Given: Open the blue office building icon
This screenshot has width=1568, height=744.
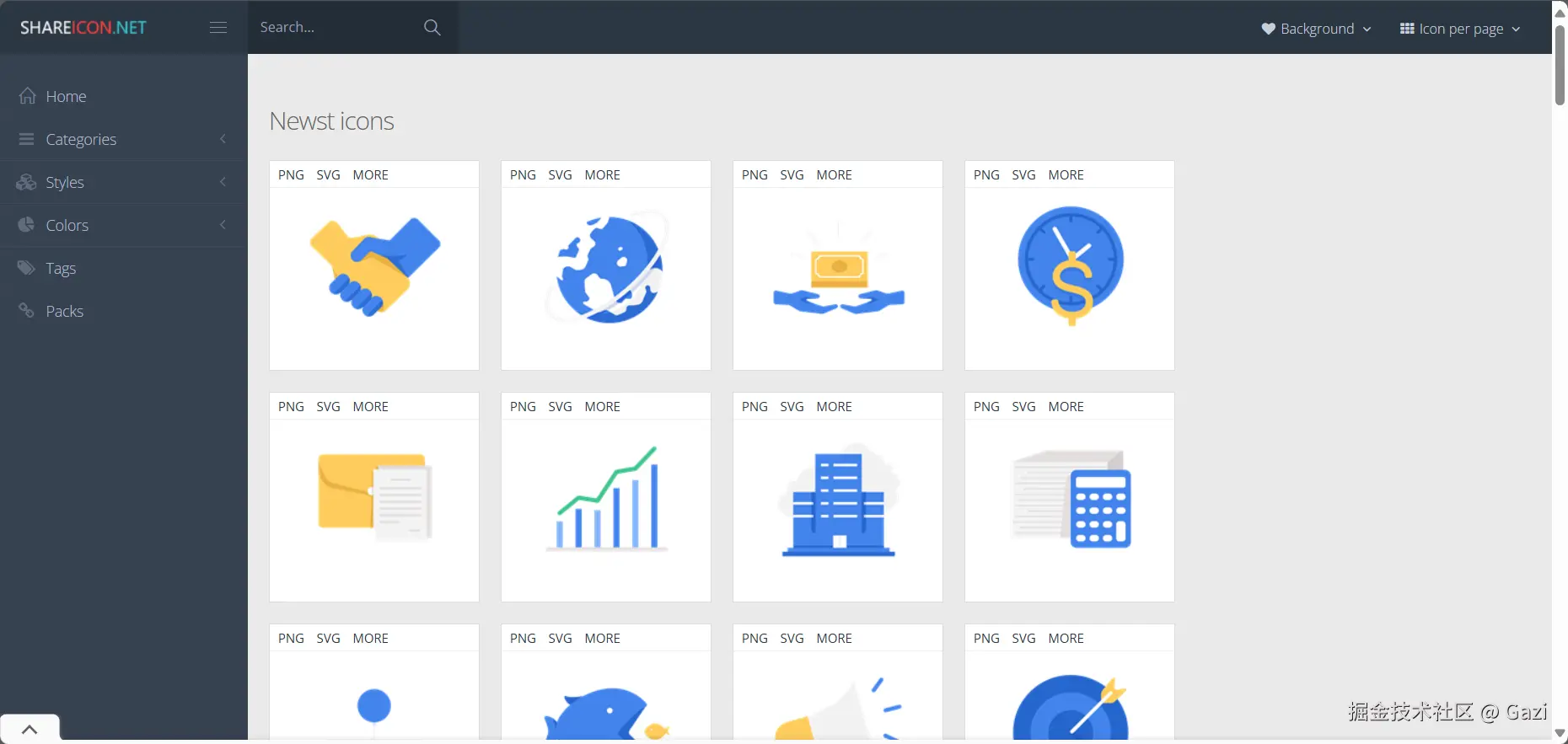Looking at the screenshot, I should tap(838, 500).
